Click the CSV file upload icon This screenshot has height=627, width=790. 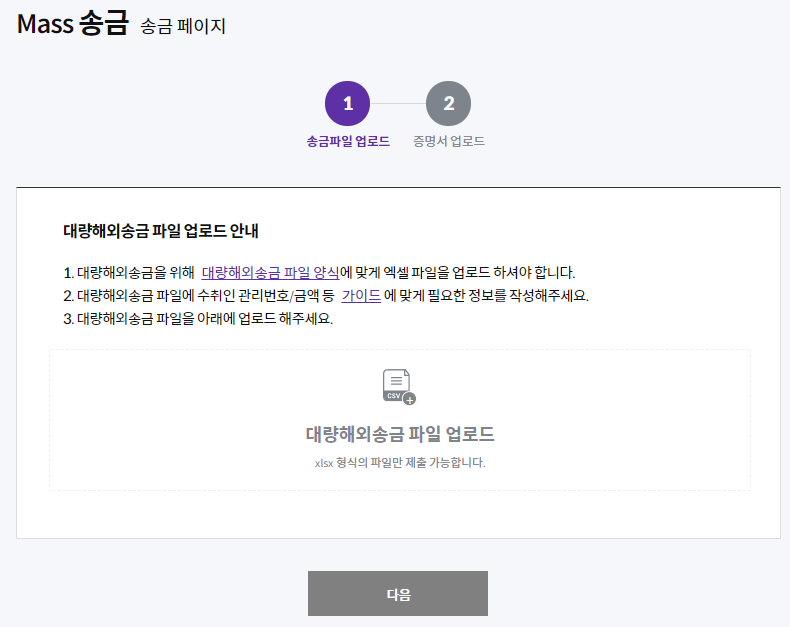(399, 387)
